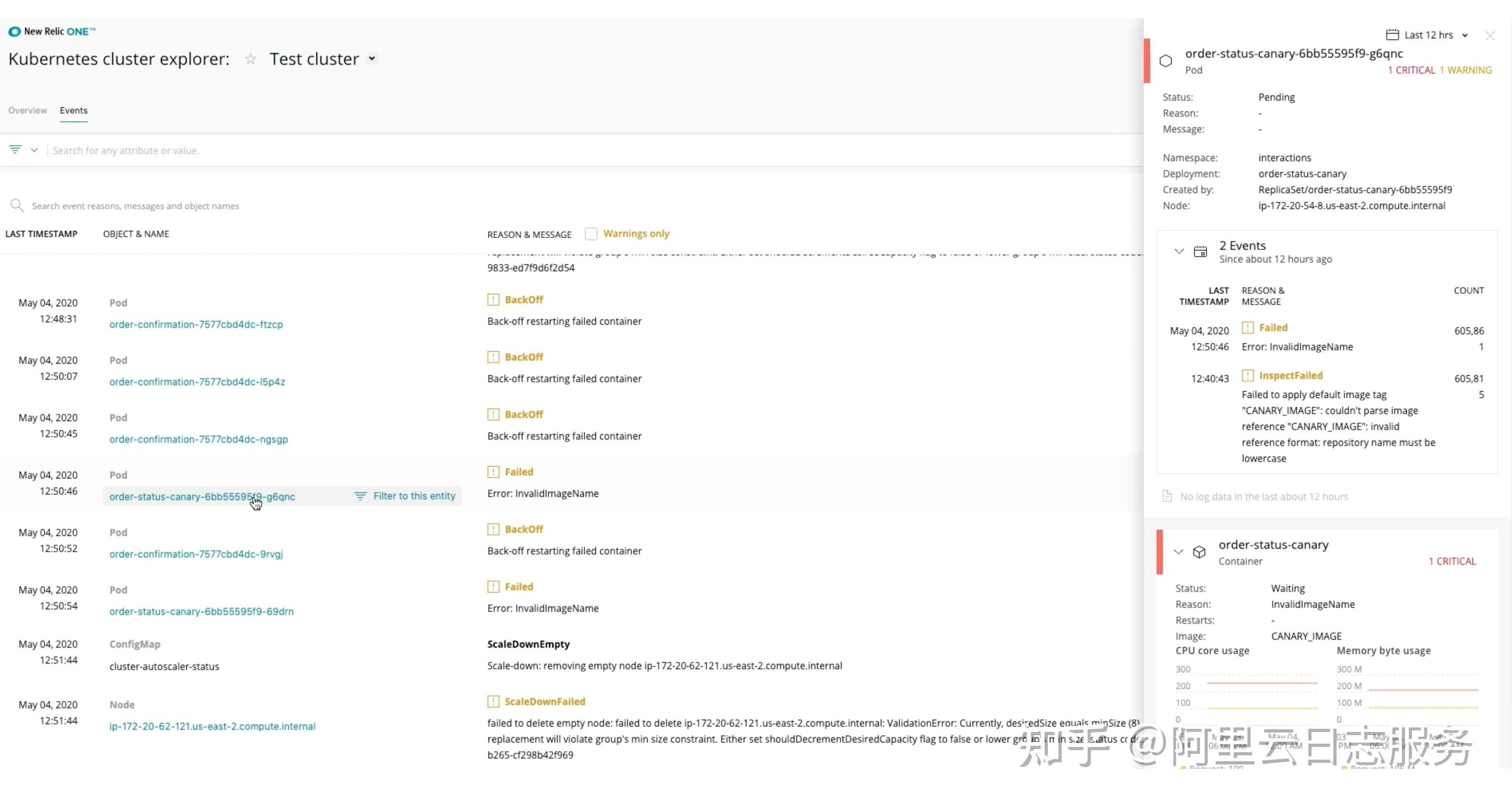The width and height of the screenshot is (1512, 808).
Task: Click the star to favorite Test cluster
Action: point(250,58)
